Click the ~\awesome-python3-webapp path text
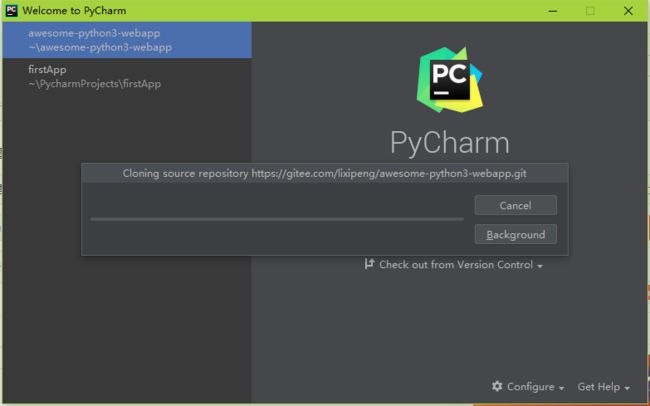 pyautogui.click(x=100, y=47)
